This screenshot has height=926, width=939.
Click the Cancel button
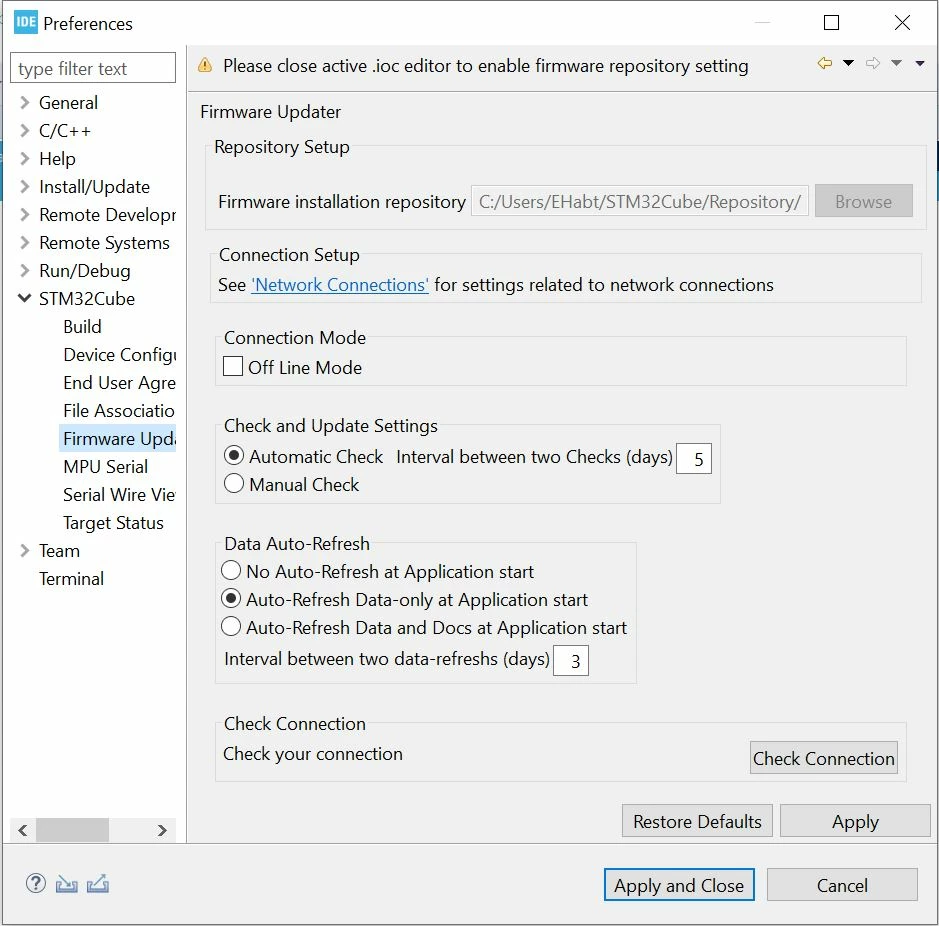(842, 885)
